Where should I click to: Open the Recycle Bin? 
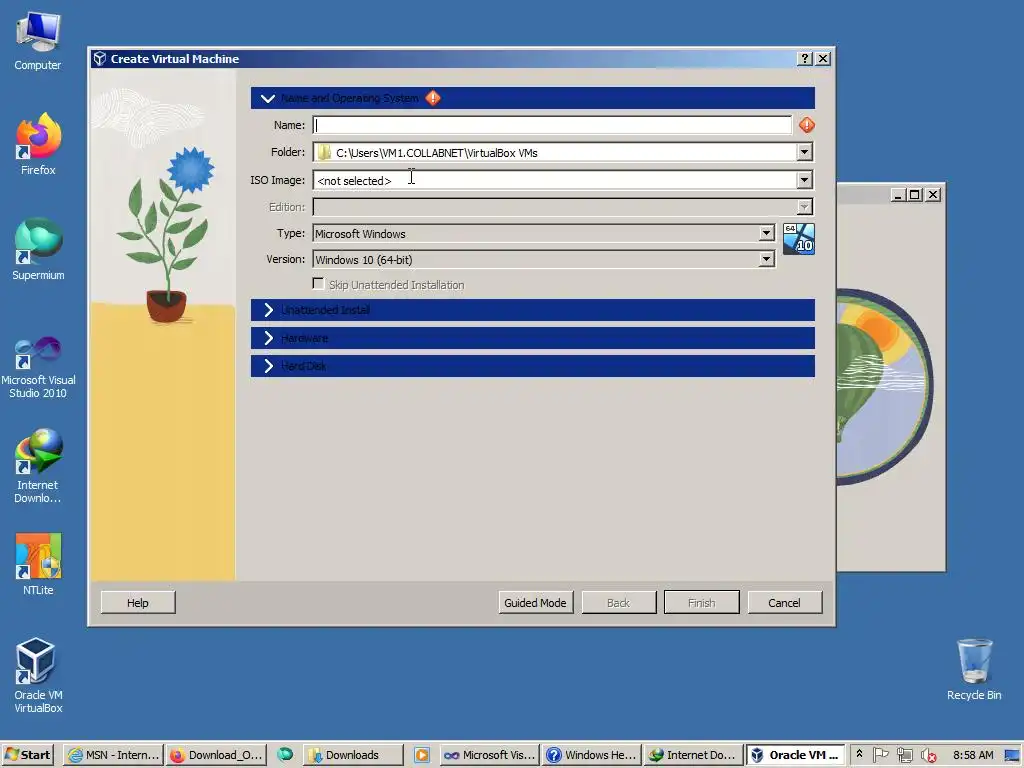coord(974,669)
